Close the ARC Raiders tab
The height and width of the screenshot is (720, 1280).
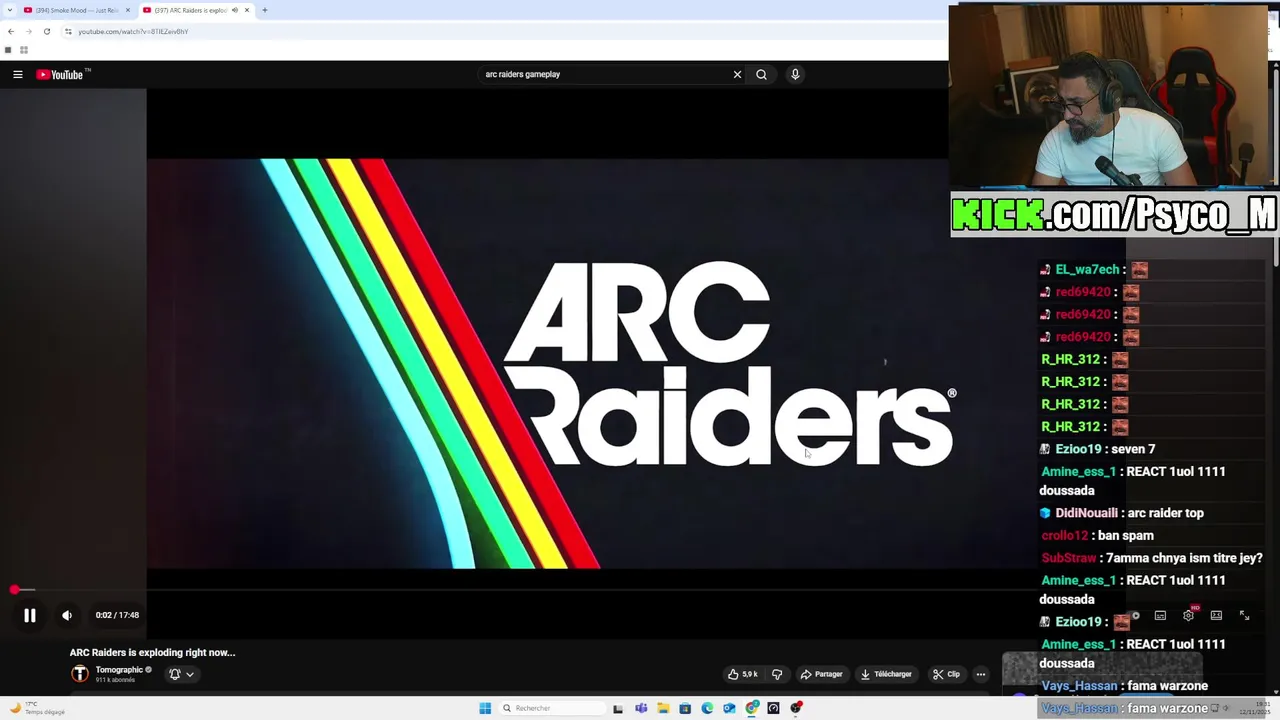point(247,10)
